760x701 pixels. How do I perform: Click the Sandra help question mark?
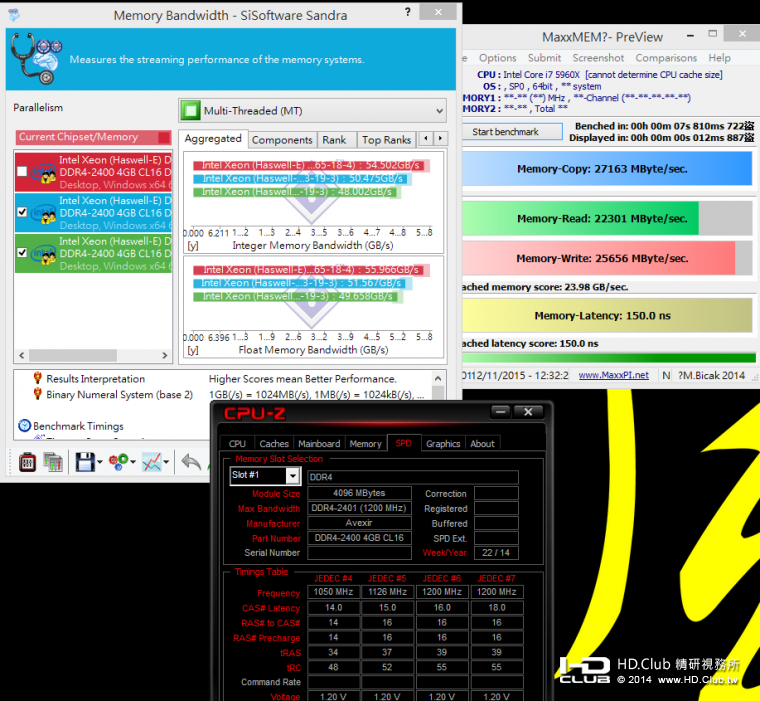408,12
